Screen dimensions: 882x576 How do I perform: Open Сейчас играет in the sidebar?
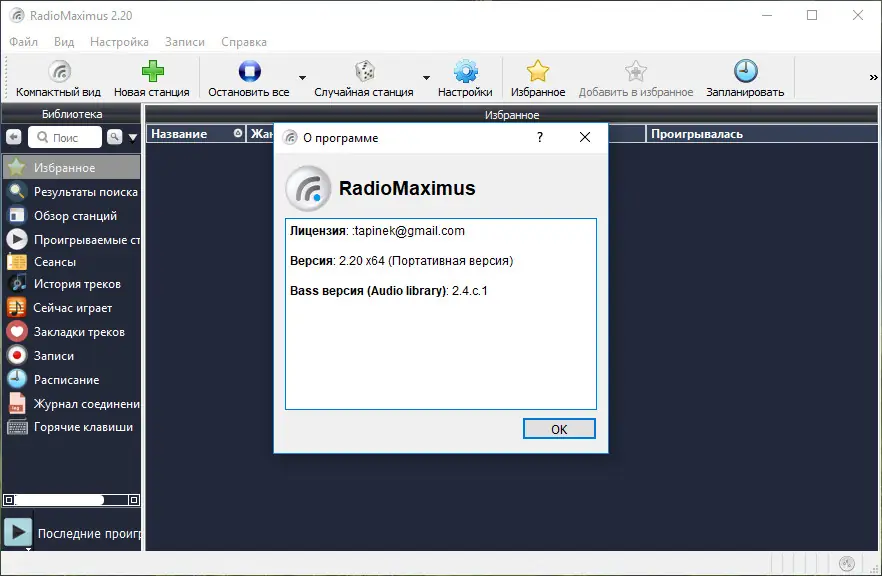[x=60, y=307]
